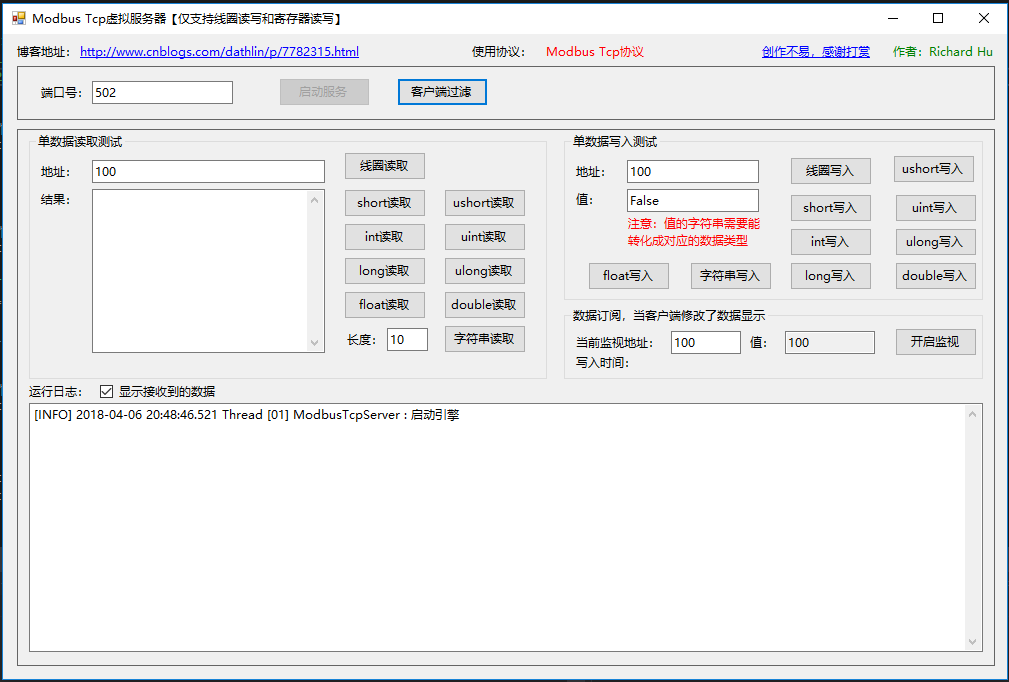Focus the 长度 field showing 10
Image resolution: width=1009 pixels, height=682 pixels.
tap(407, 340)
